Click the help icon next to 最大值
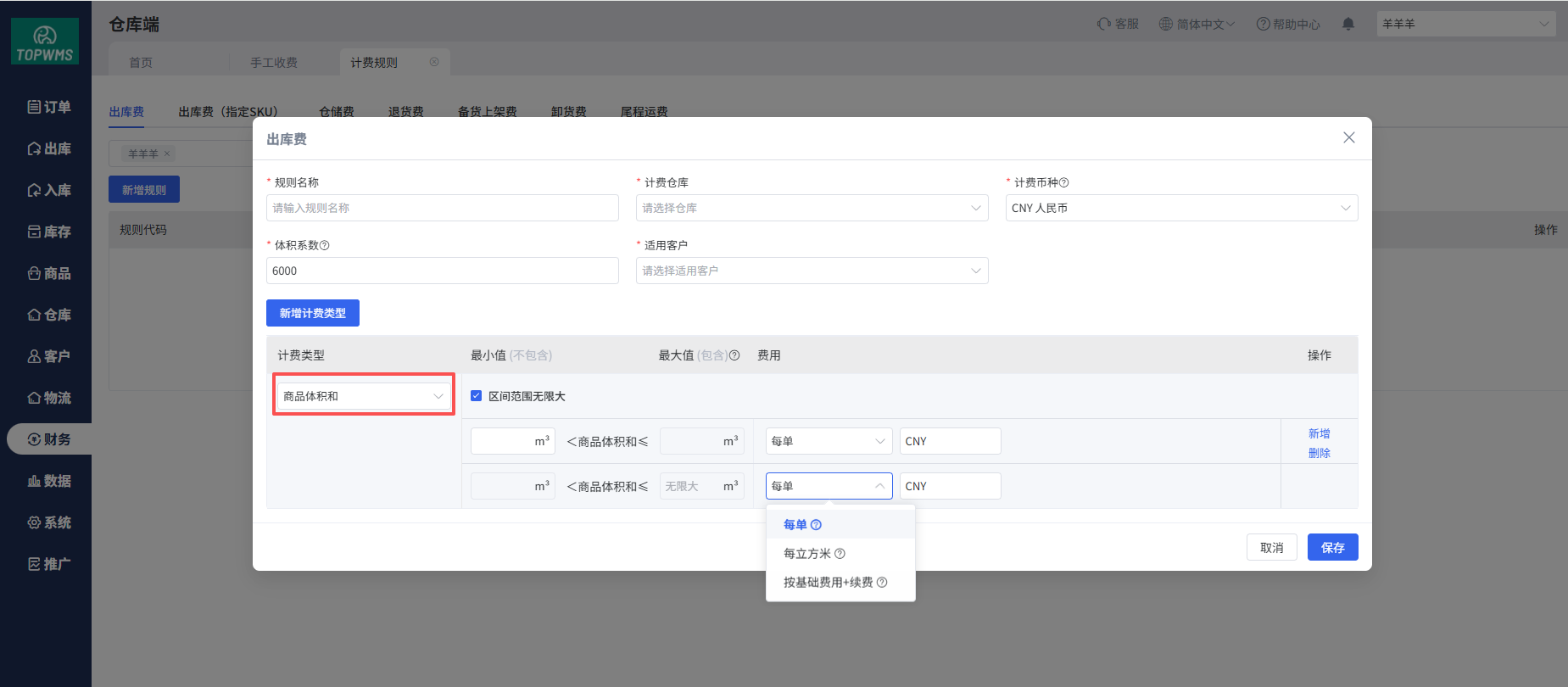 pyautogui.click(x=734, y=355)
